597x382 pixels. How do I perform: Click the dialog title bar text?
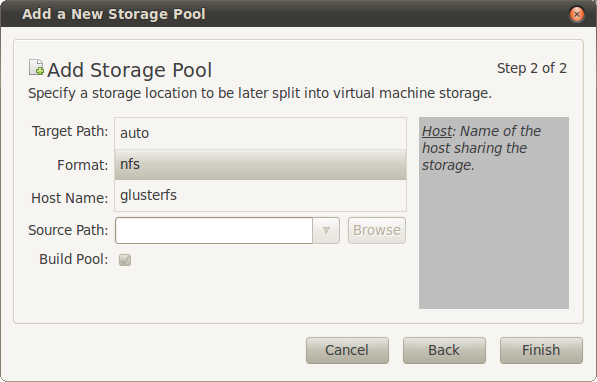pyautogui.click(x=114, y=14)
